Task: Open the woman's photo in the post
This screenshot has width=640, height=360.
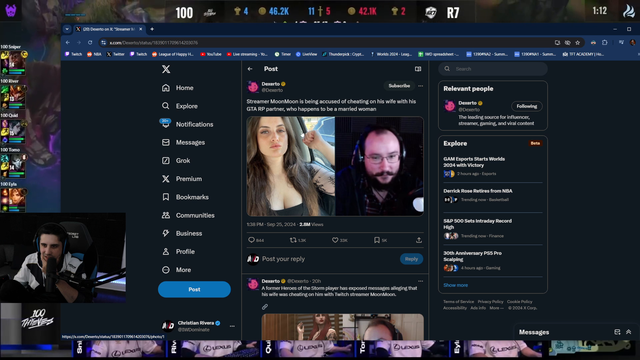Action: (291, 166)
